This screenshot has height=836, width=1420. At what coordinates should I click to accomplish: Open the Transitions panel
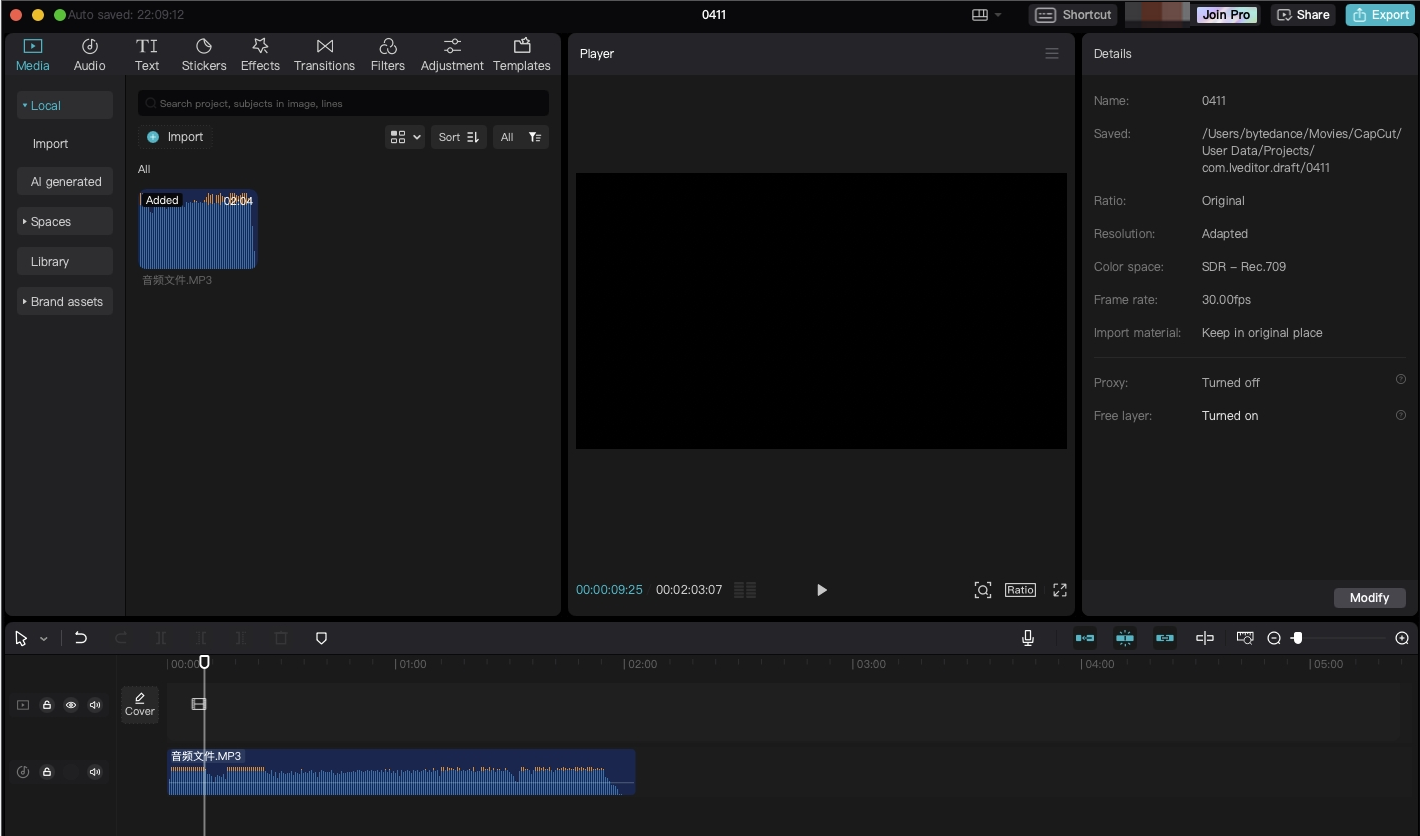(324, 53)
